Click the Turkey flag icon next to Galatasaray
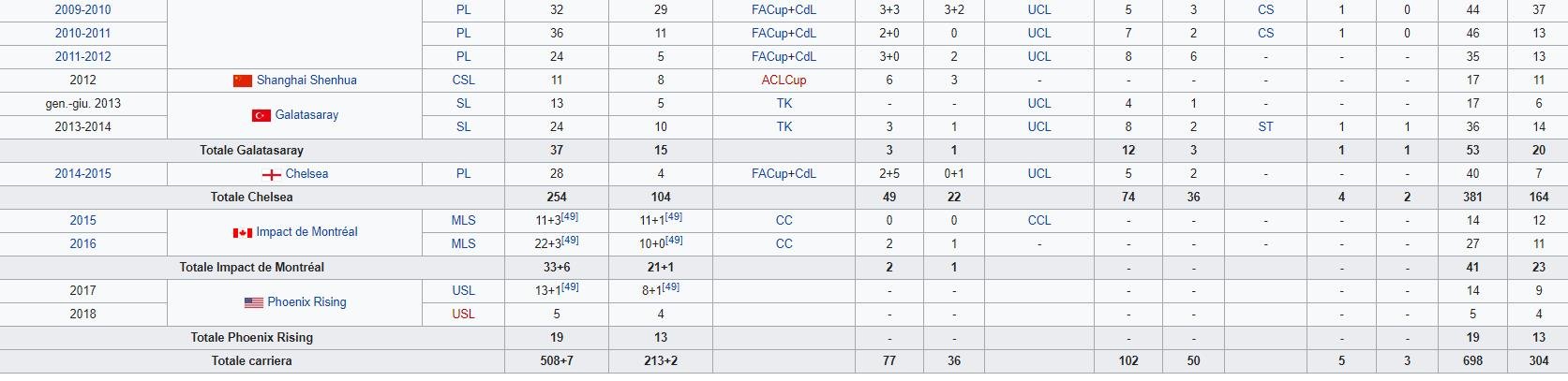 (261, 115)
